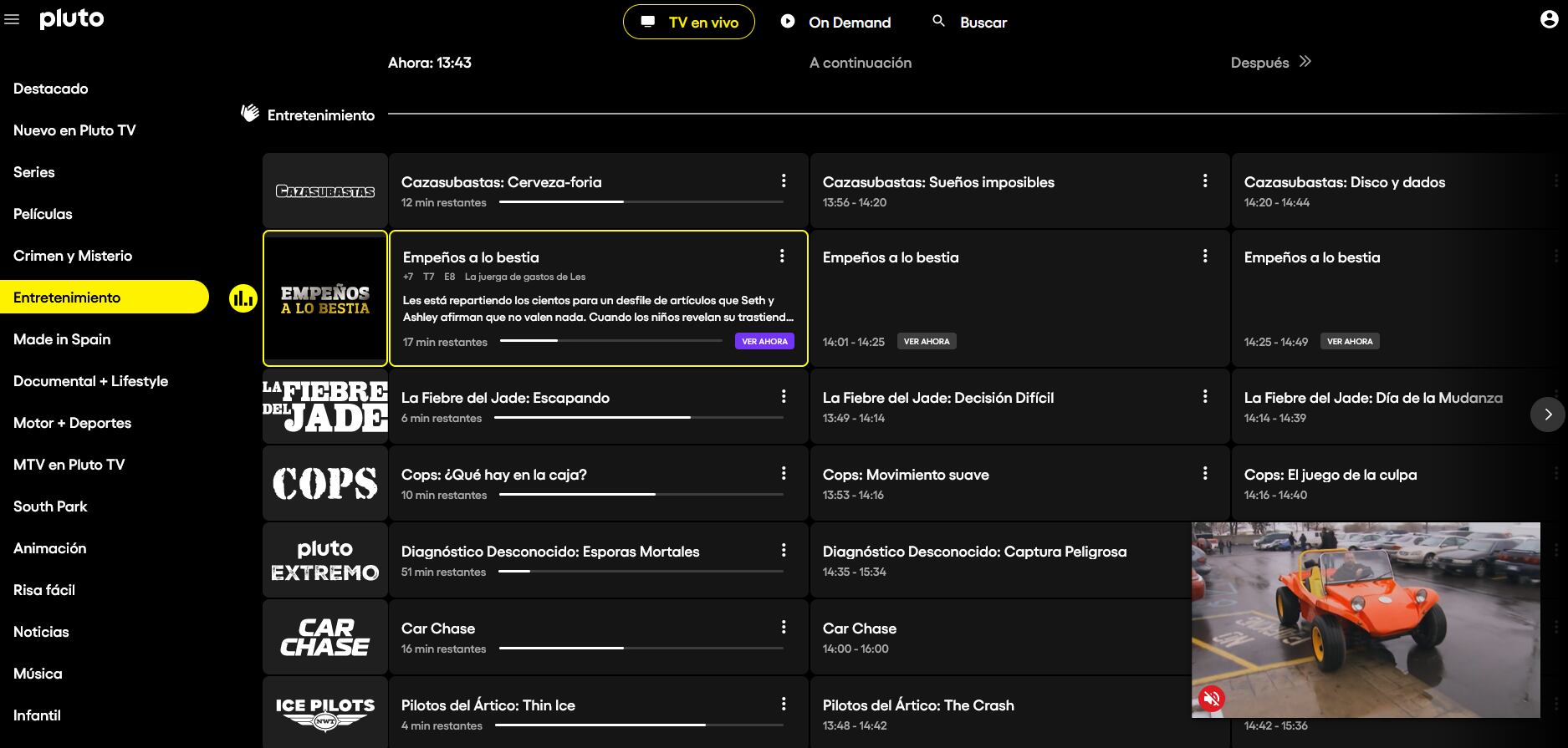Image resolution: width=1568 pixels, height=748 pixels.
Task: Open Cops: El juego de la culpa
Action: [x=1398, y=483]
